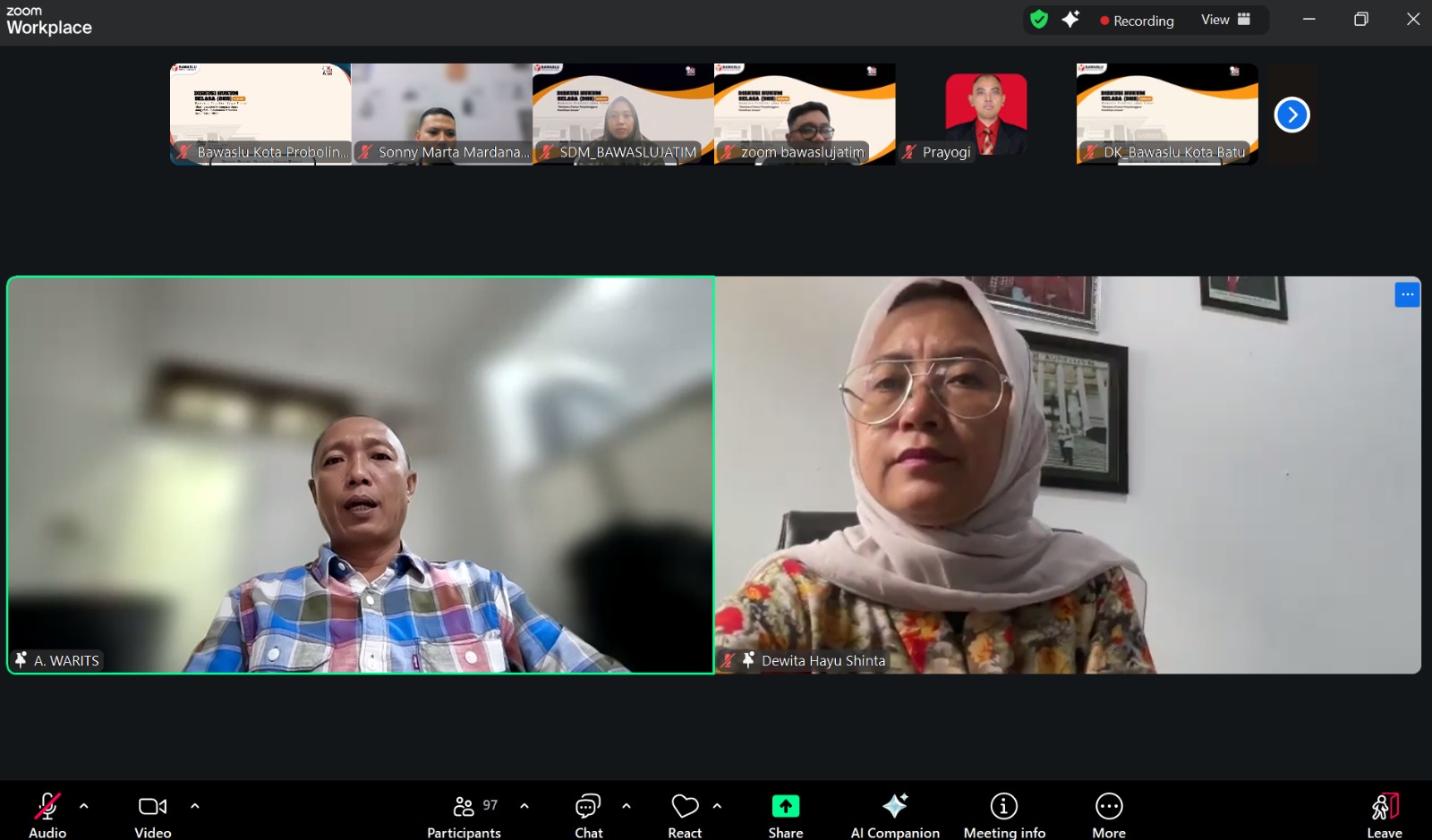Leave the meeting
This screenshot has width=1432, height=840.
coord(1385,815)
